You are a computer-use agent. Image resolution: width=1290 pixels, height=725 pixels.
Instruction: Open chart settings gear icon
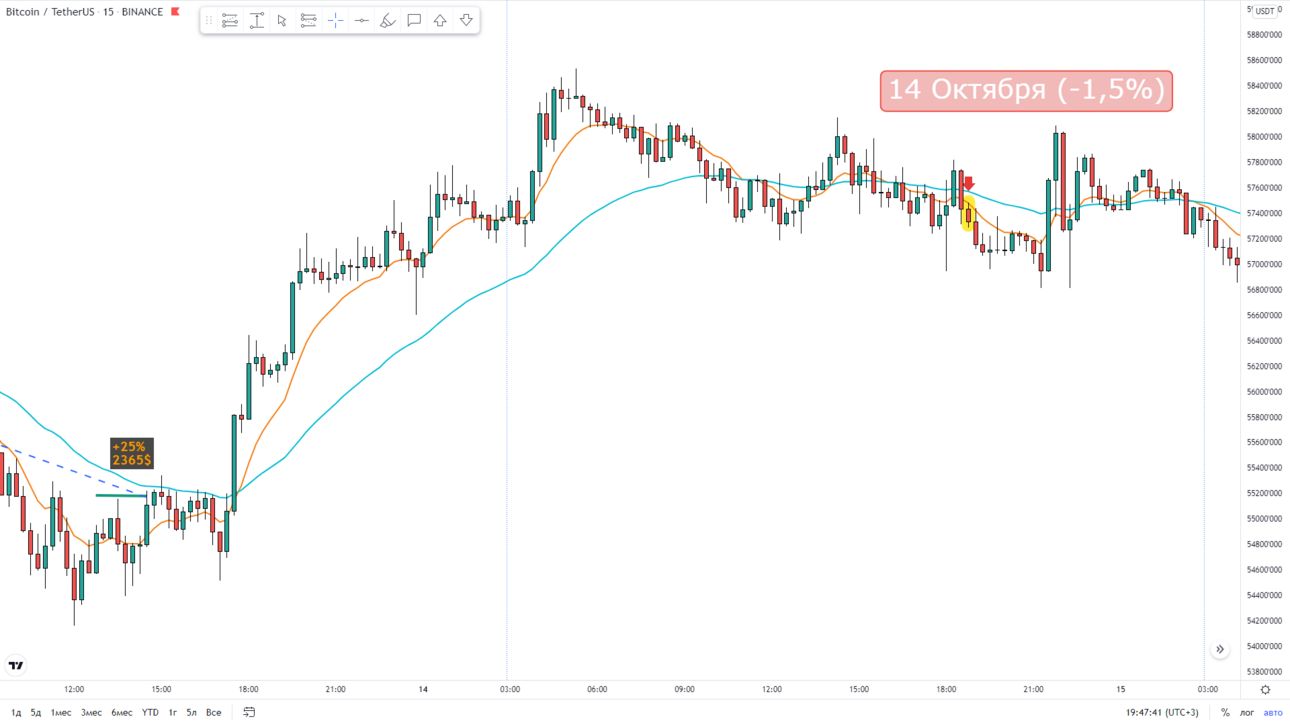click(x=1265, y=690)
